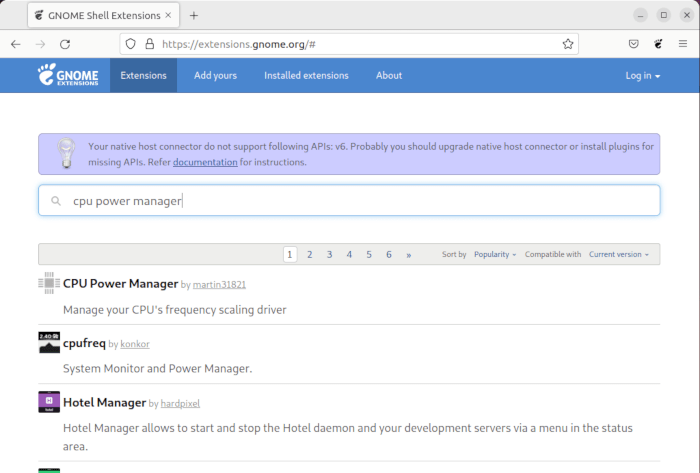
Task: Click 'System Monitor and Power Manager.' description
Action: tap(158, 369)
